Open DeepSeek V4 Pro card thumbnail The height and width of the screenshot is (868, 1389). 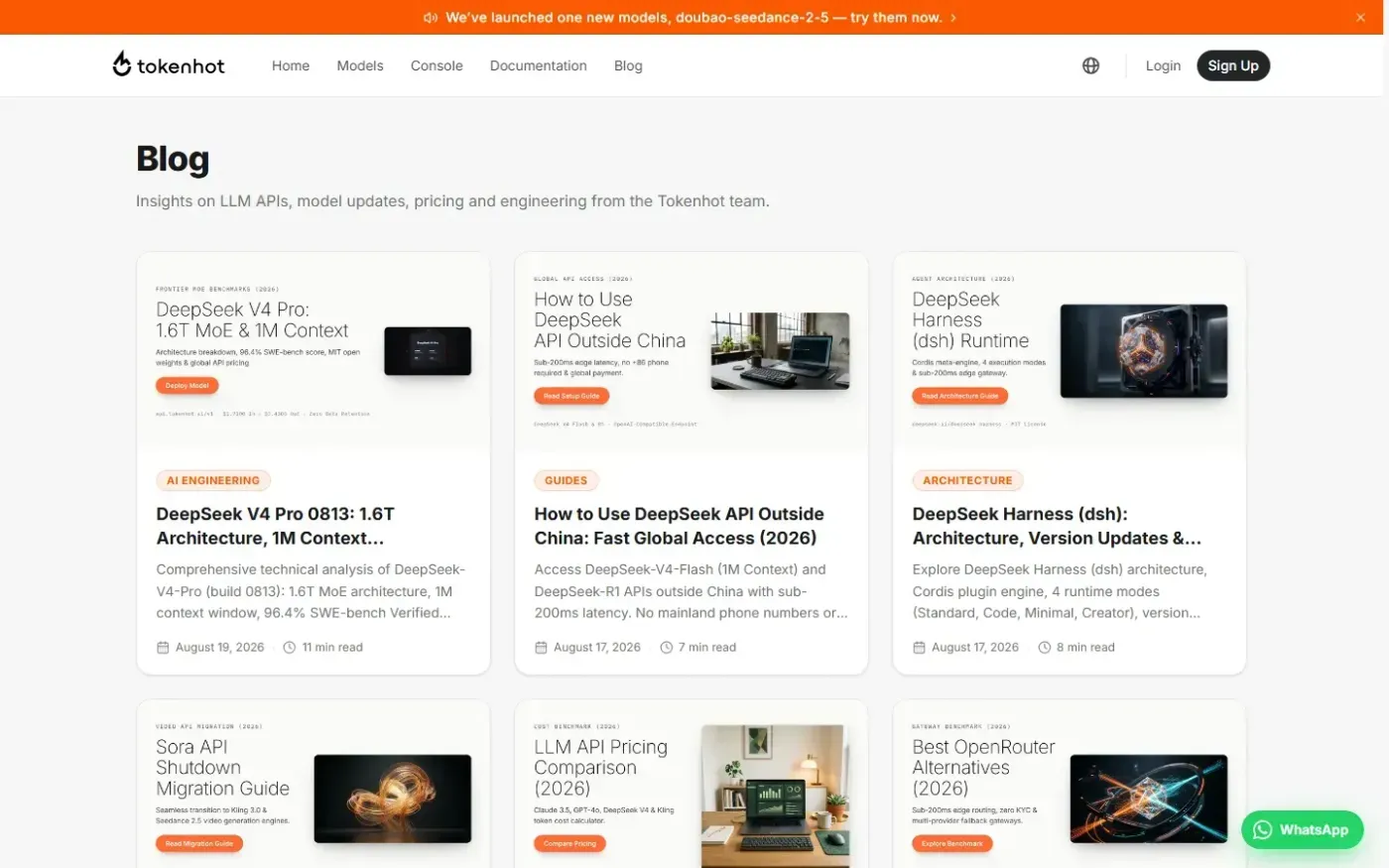point(314,351)
